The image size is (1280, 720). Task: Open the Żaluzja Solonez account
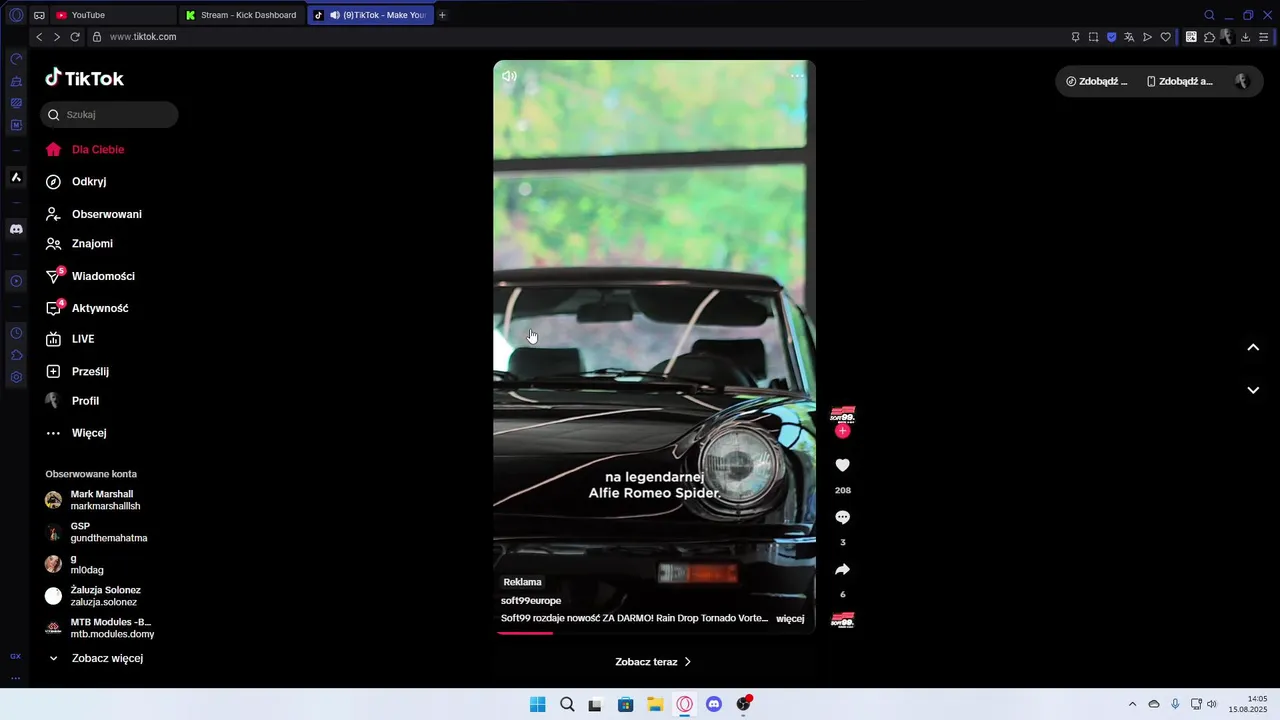93,596
